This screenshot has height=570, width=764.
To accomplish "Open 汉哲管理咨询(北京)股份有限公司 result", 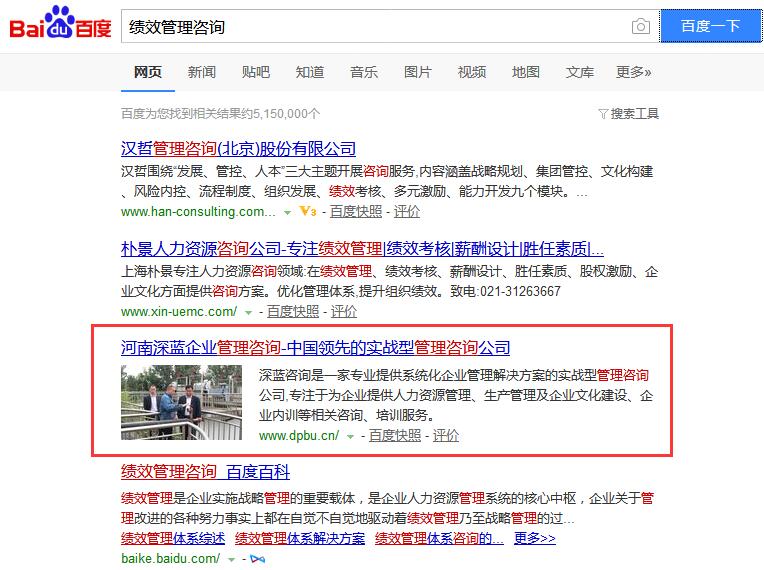I will pos(238,149).
